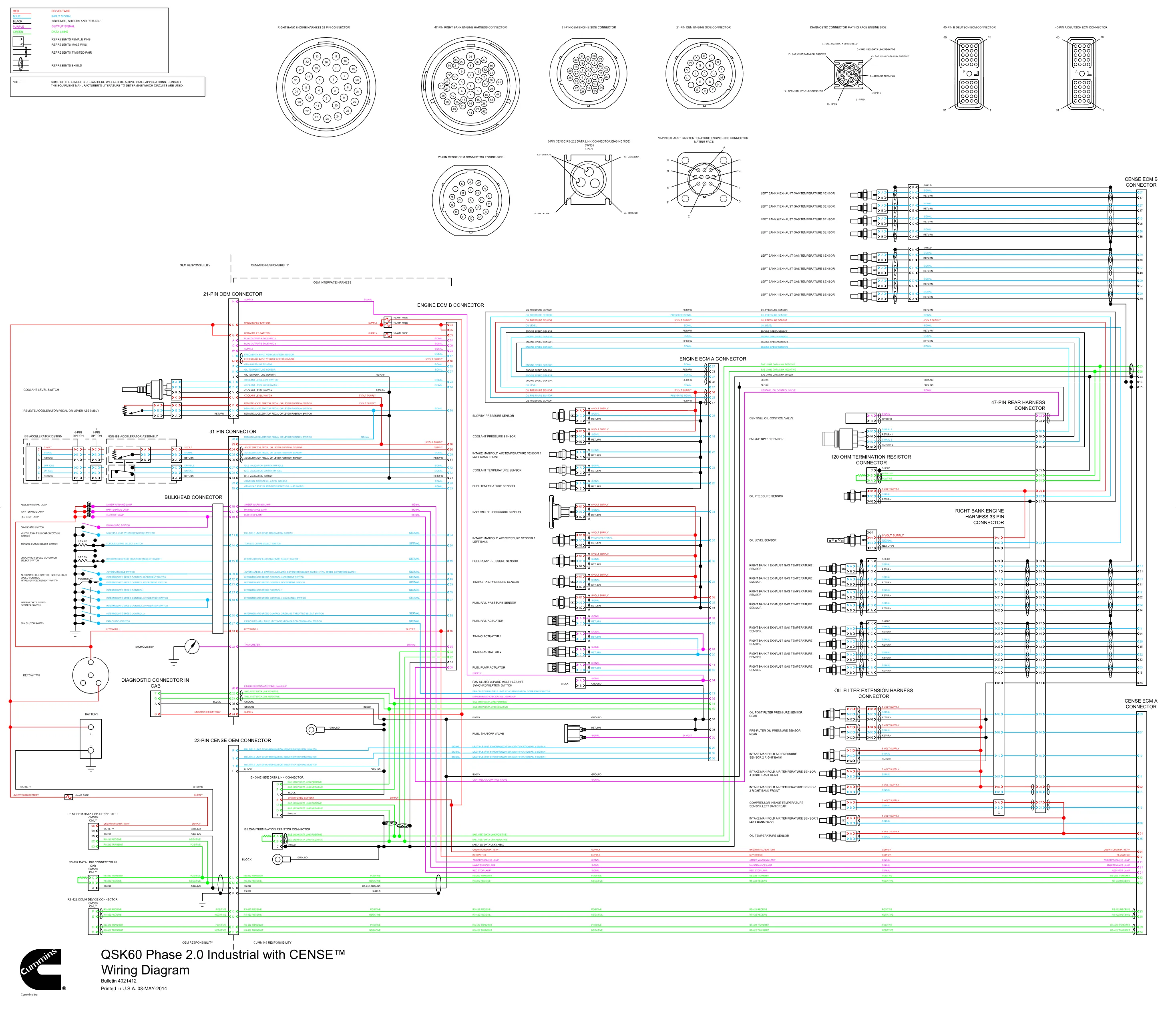The image size is (1176, 1015).
Task: Click the 'CENSE ECM A CONNECTOR' label
Action: pos(1141,703)
